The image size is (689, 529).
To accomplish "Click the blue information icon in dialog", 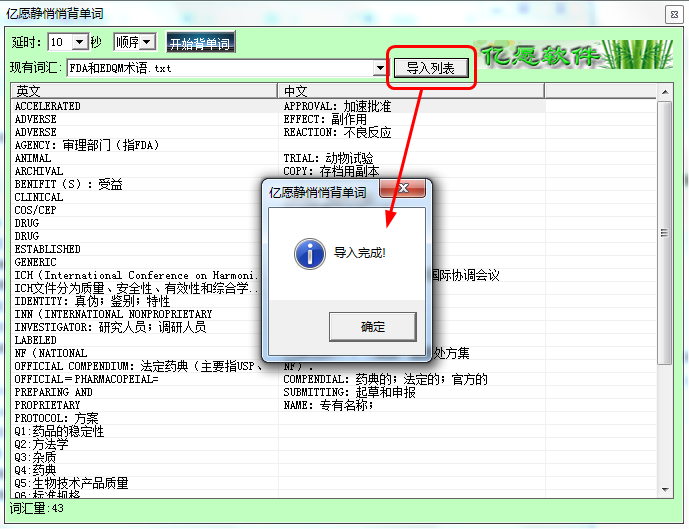I will click(310, 254).
